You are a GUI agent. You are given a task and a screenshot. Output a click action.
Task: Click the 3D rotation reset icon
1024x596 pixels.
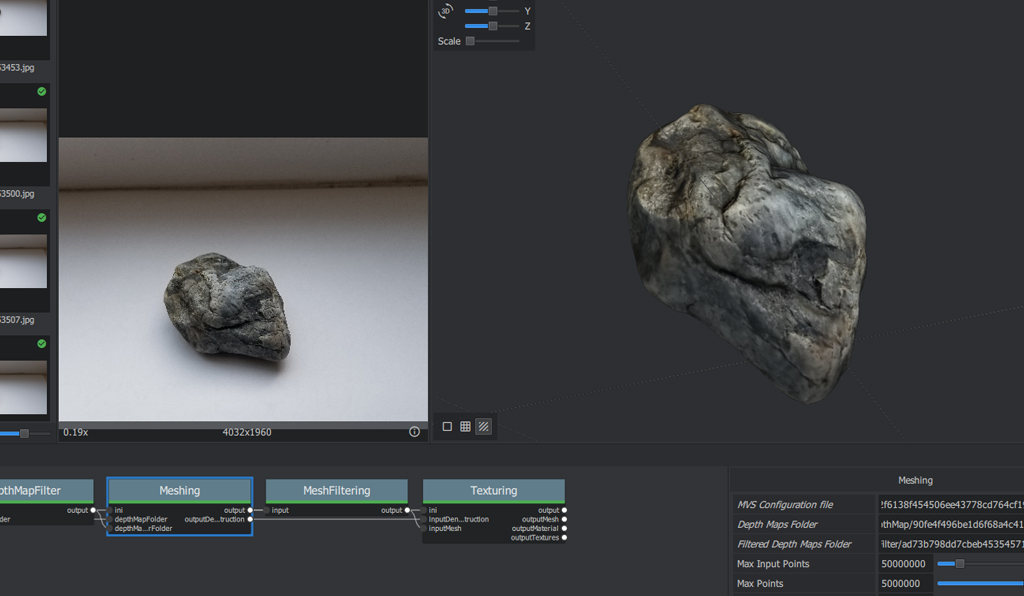pos(446,11)
